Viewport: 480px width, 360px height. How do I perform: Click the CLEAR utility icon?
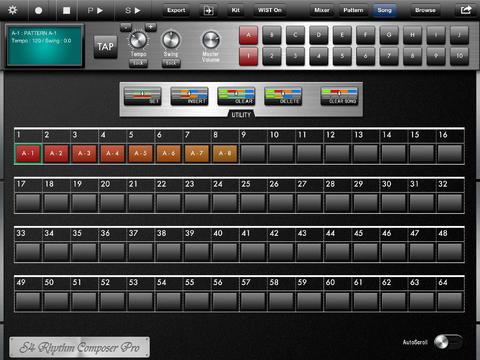click(x=236, y=96)
